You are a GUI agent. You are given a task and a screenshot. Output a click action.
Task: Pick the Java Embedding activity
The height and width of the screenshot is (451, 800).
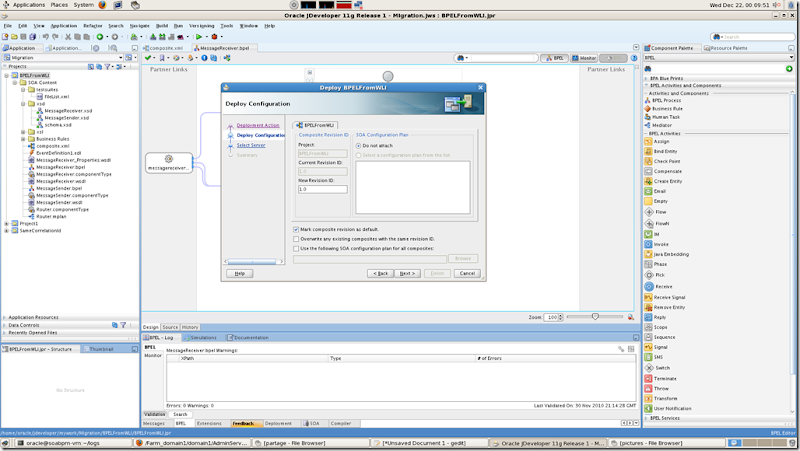pos(648,254)
